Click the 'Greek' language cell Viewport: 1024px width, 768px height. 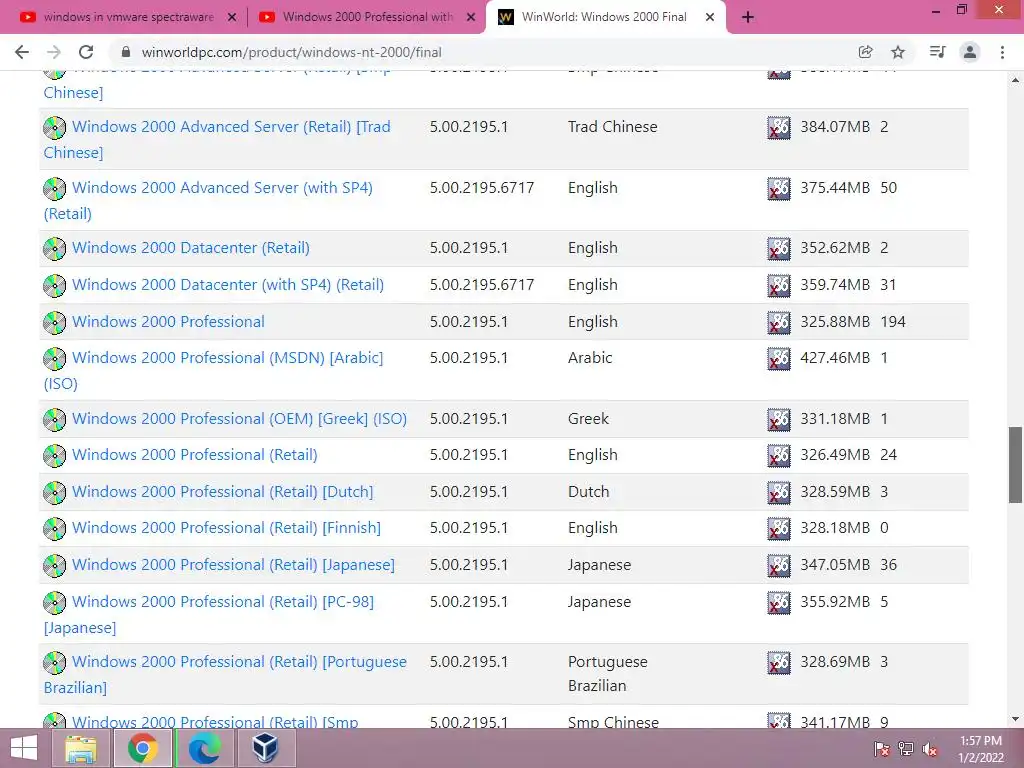coord(588,419)
